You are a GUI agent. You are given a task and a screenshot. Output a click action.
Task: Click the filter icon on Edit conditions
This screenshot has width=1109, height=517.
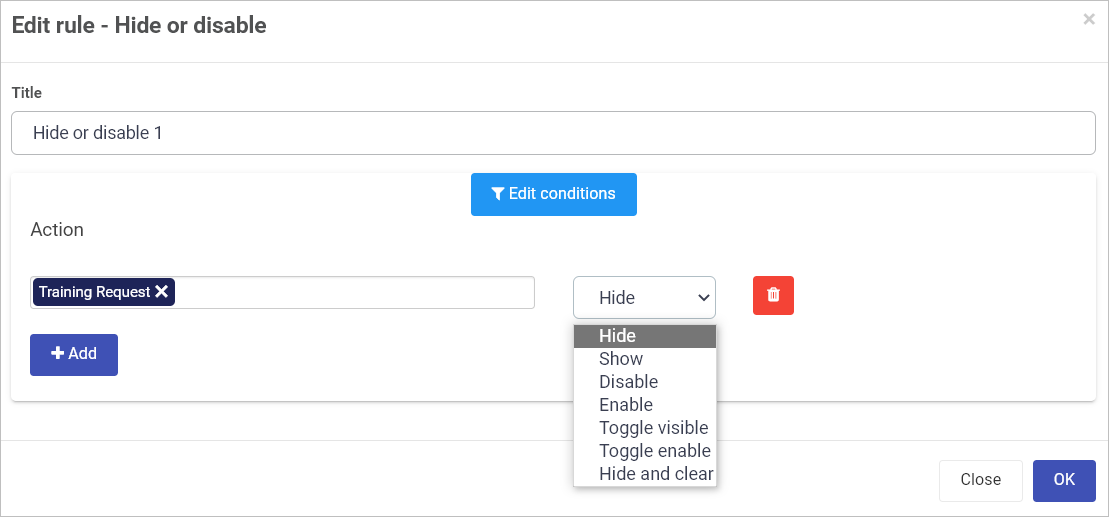pos(498,194)
